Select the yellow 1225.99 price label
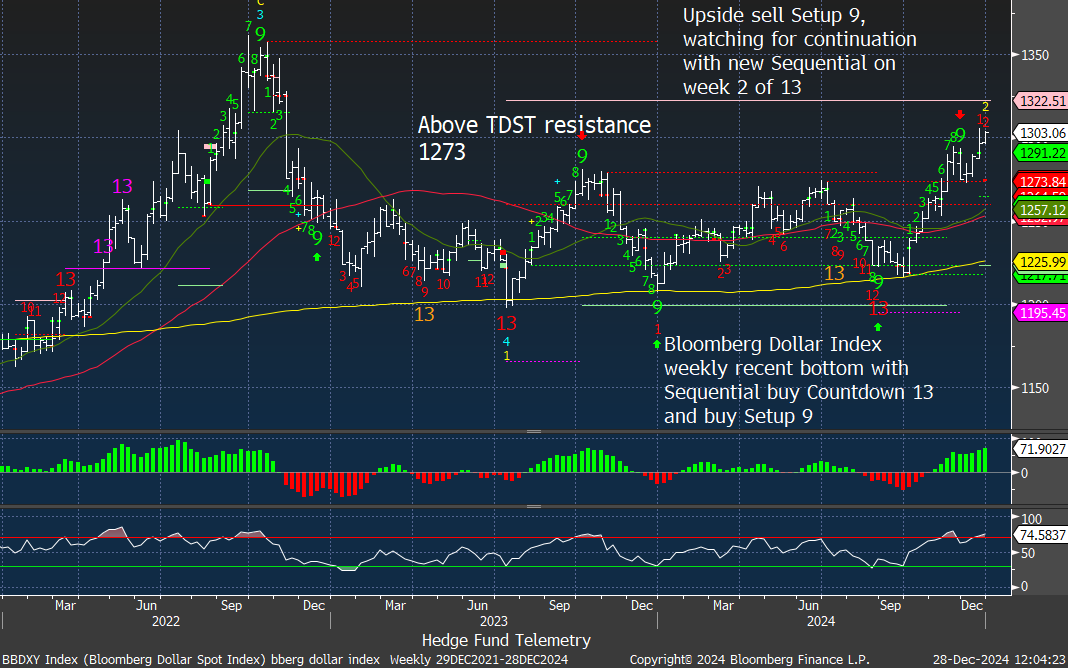1068x668 pixels. pyautogui.click(x=1041, y=262)
